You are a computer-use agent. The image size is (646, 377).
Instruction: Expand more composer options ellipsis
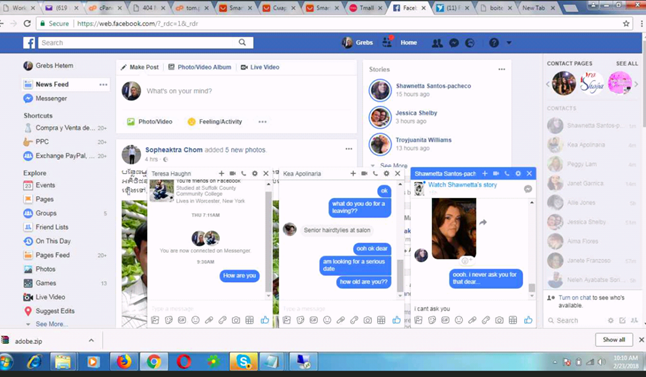point(262,122)
